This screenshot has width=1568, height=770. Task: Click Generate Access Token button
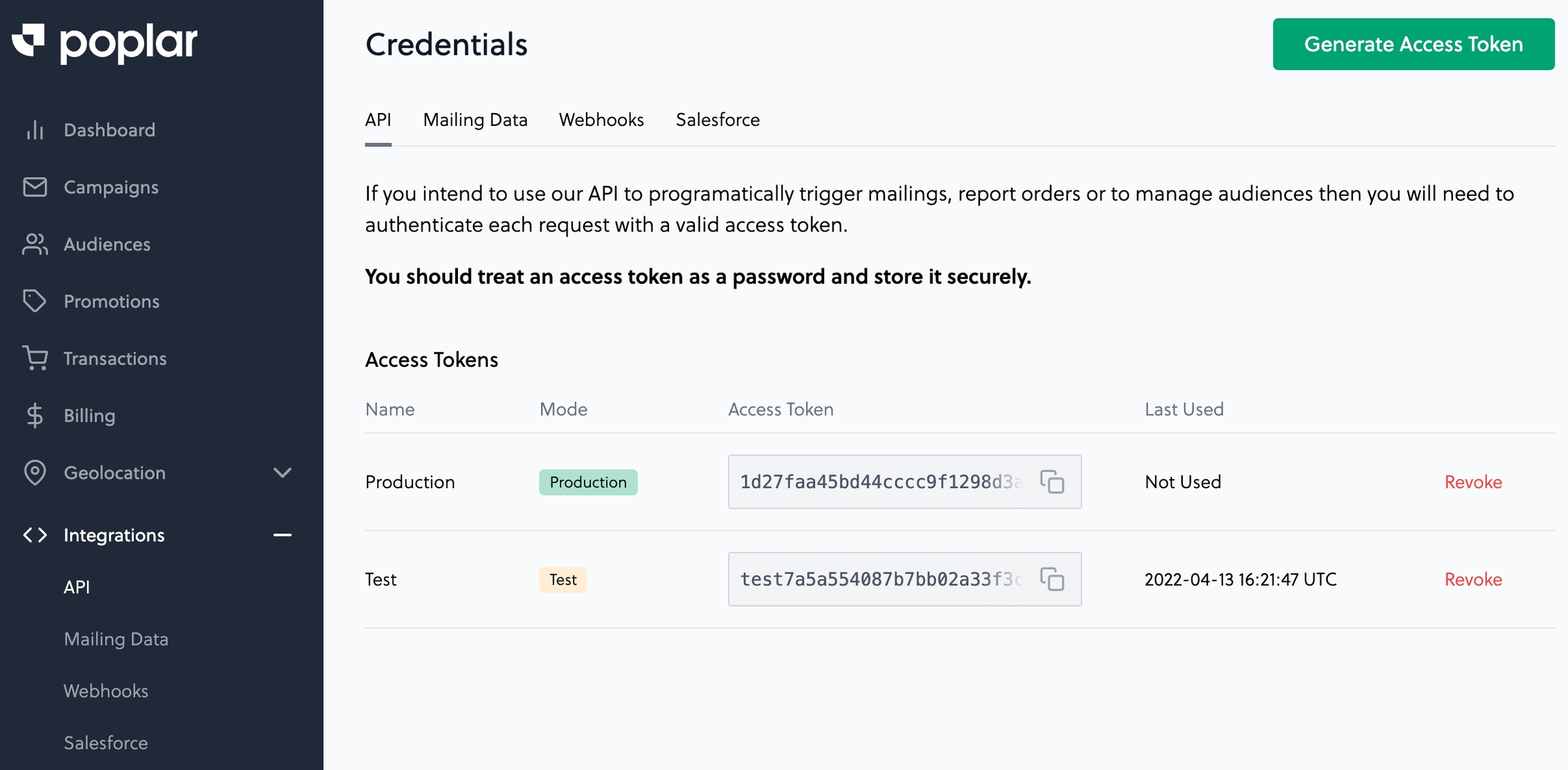(1413, 44)
